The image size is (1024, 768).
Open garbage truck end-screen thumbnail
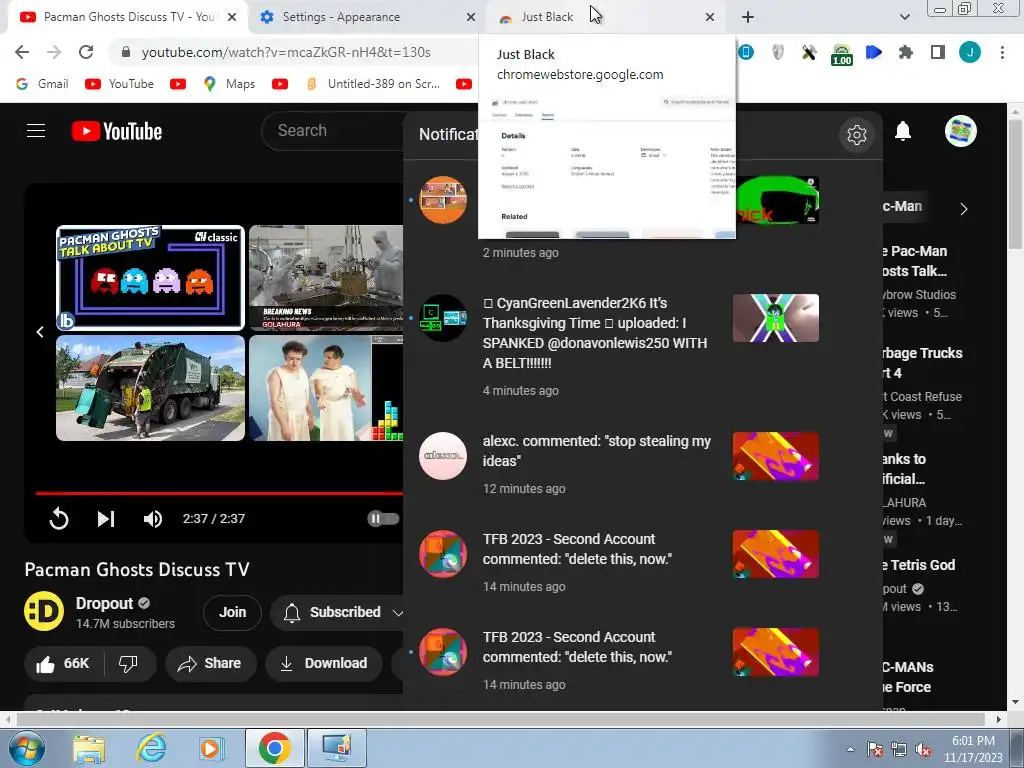click(150, 388)
